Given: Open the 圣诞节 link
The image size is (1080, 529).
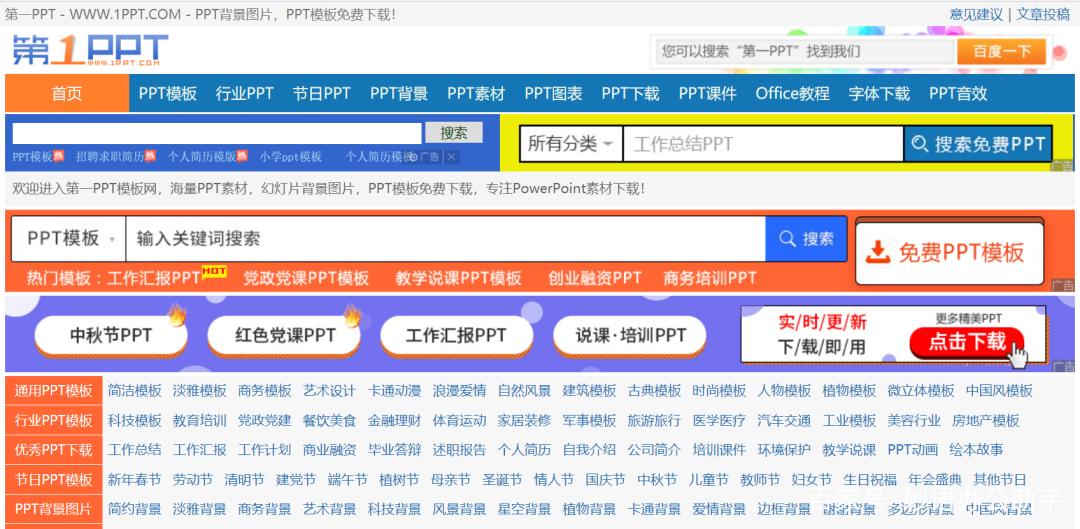Looking at the screenshot, I should click(x=502, y=479).
